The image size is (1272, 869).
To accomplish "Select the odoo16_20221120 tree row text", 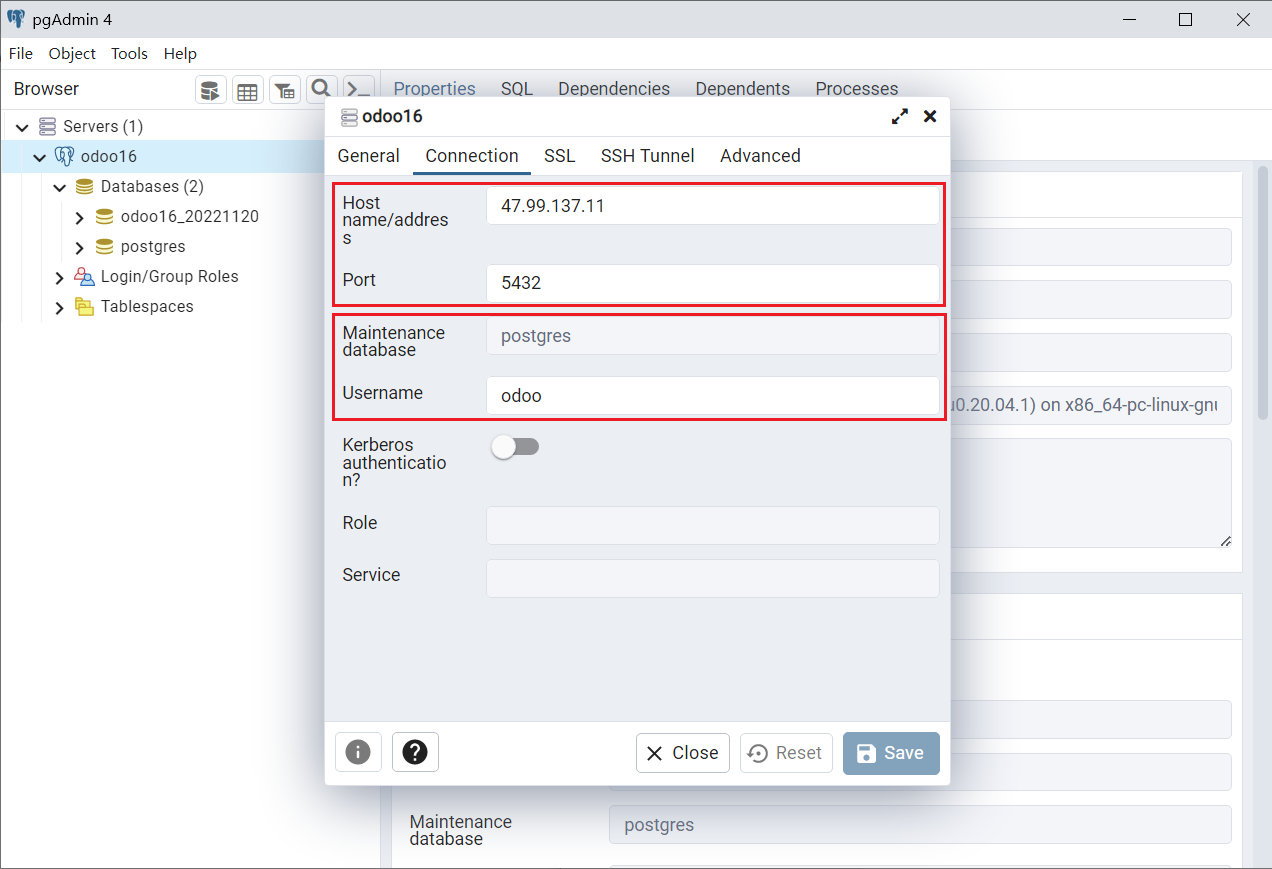I will point(190,217).
